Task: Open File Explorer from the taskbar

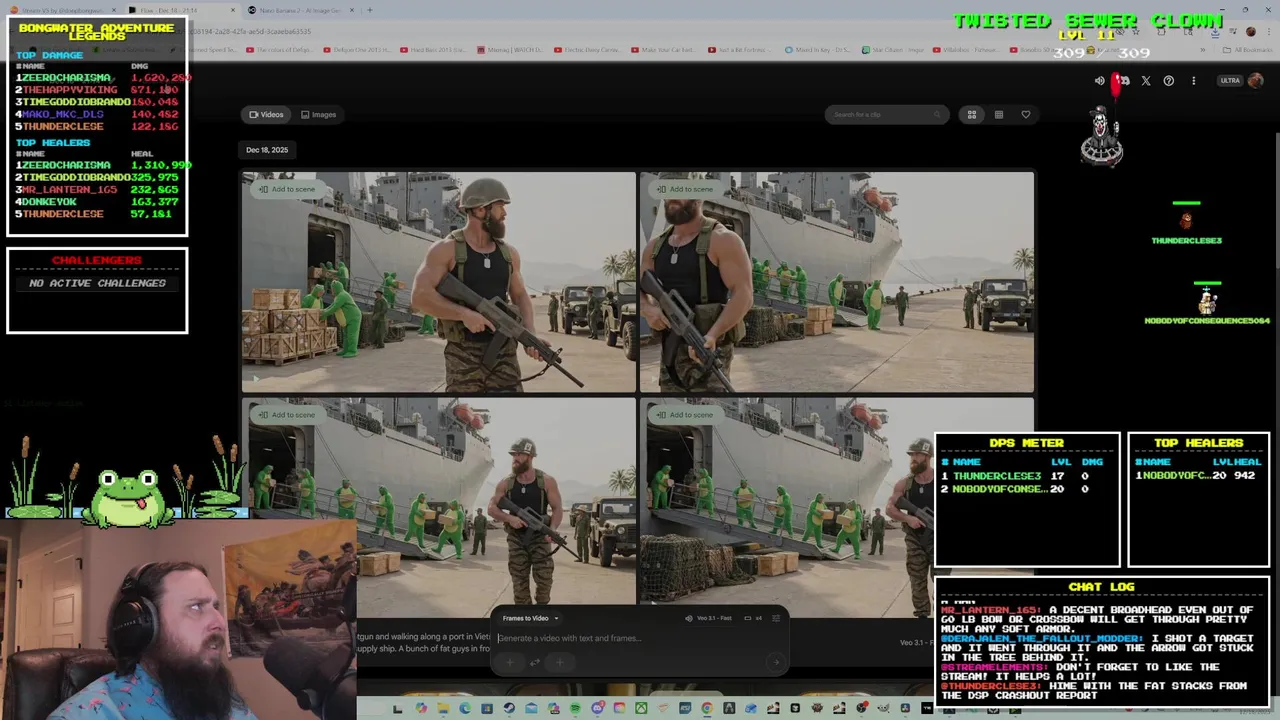Action: click(443, 708)
